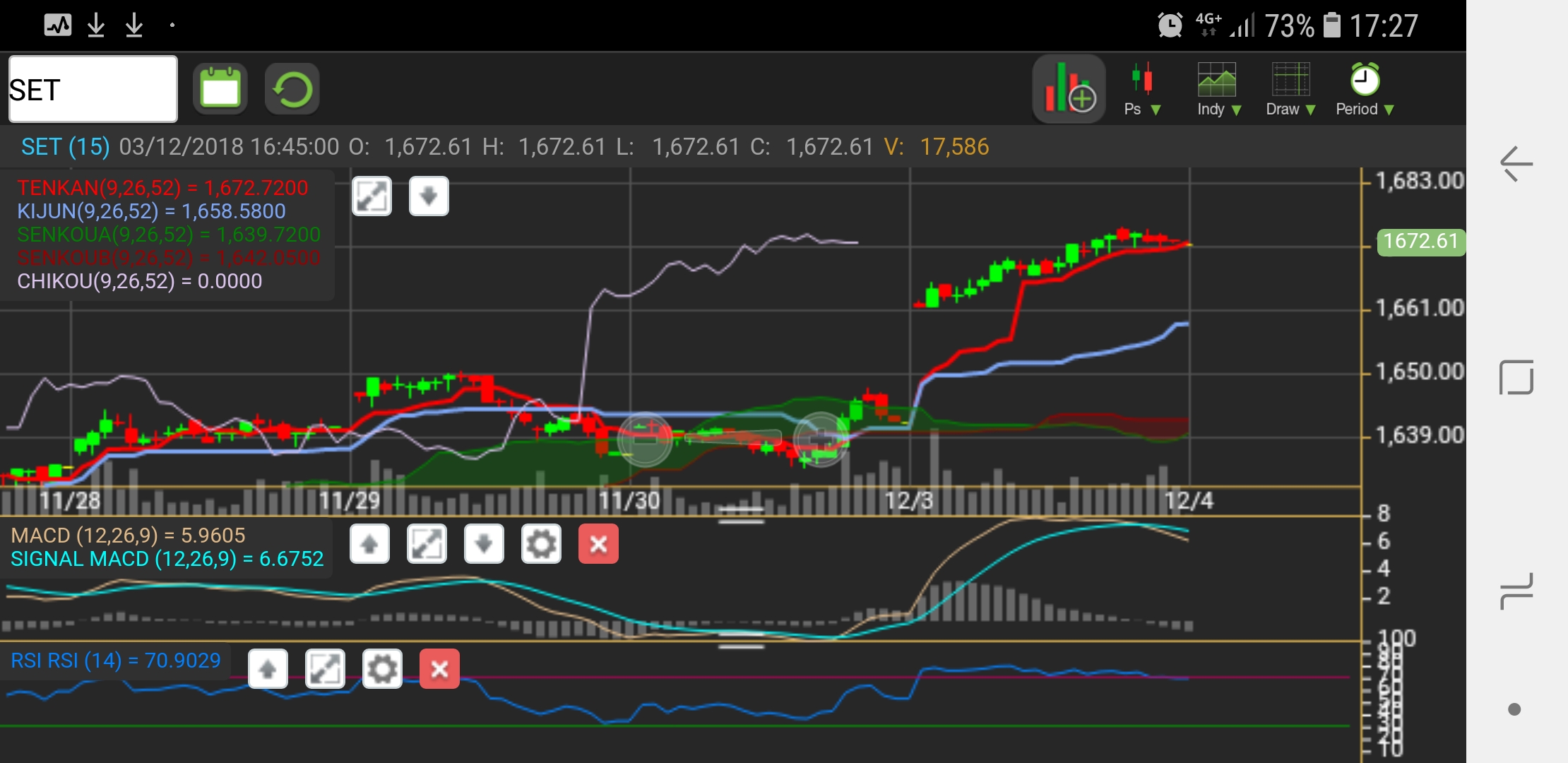Maximize the RSI panel
Image resolution: width=1568 pixels, height=763 pixels.
pyautogui.click(x=325, y=668)
